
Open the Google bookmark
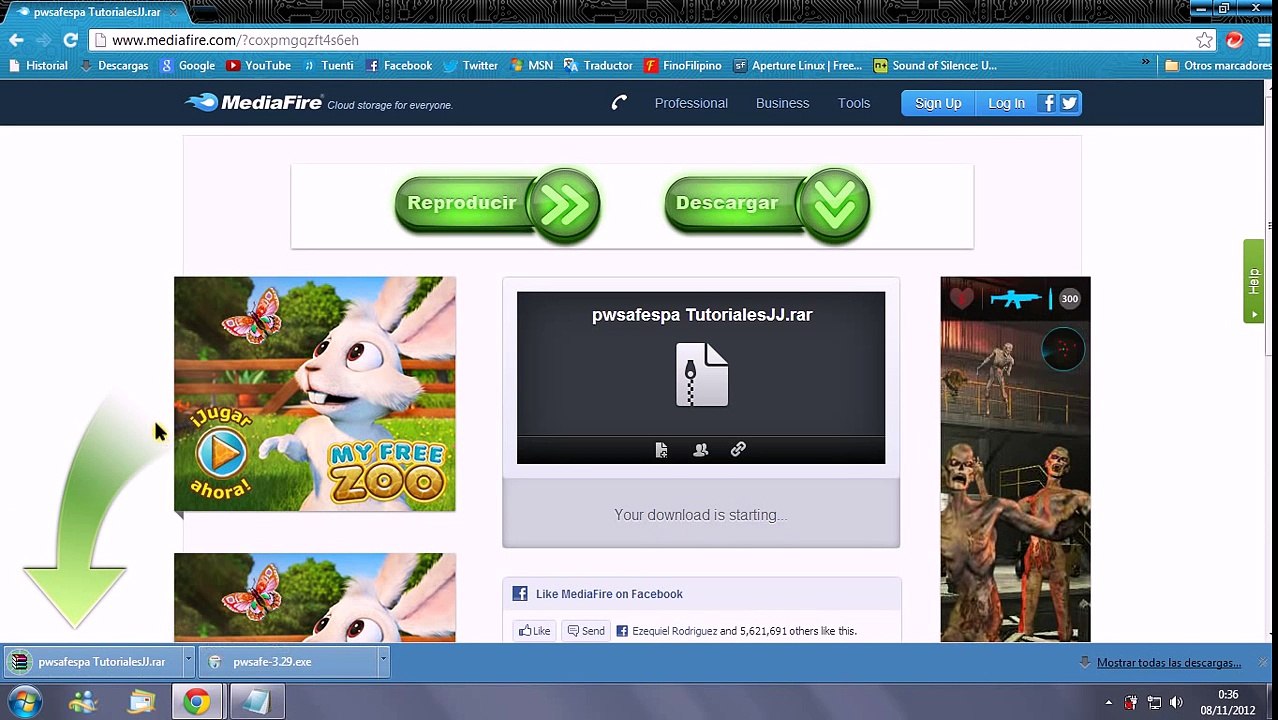point(187,65)
